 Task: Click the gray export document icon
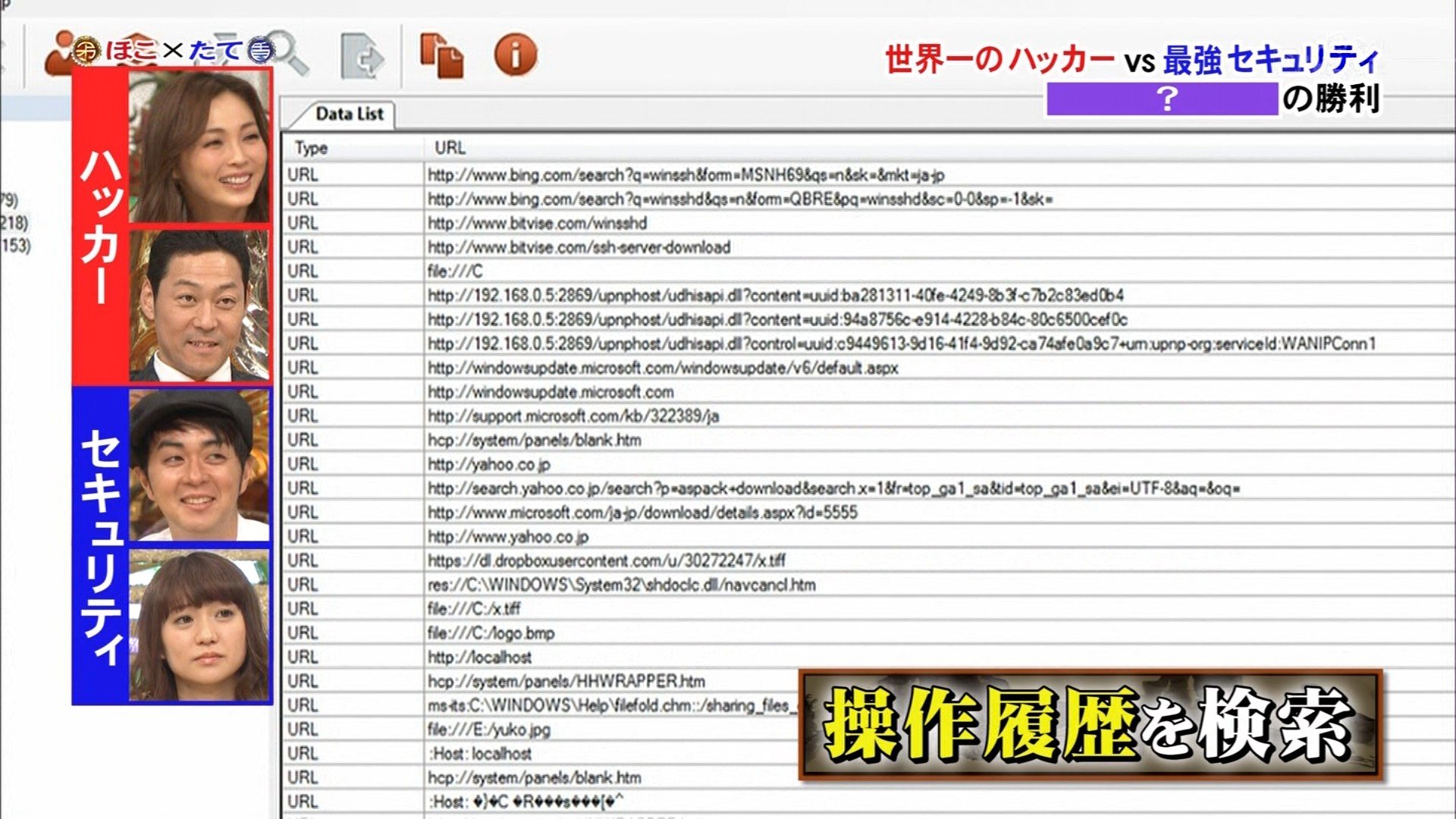click(x=362, y=56)
